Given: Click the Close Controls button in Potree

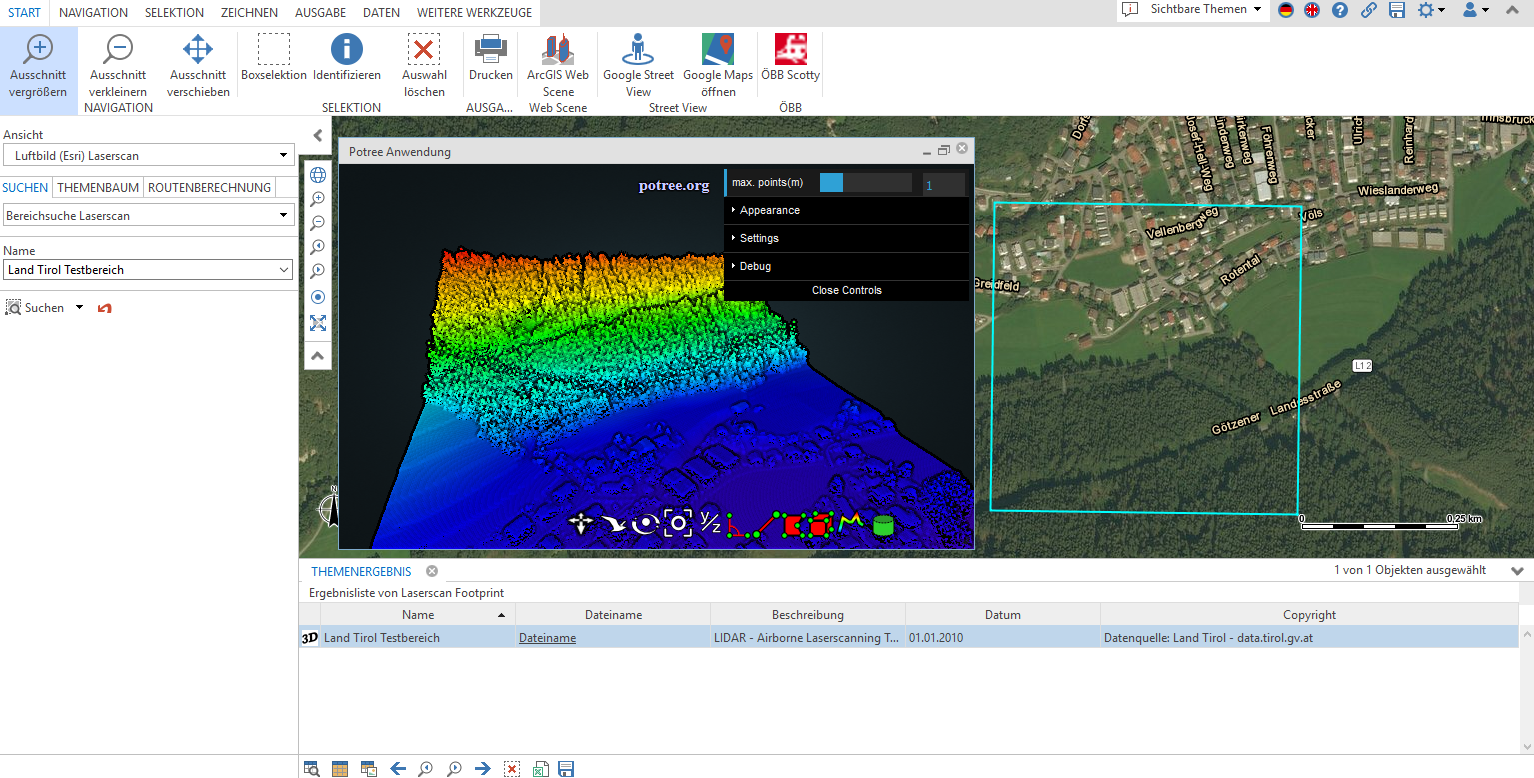Looking at the screenshot, I should tap(846, 290).
